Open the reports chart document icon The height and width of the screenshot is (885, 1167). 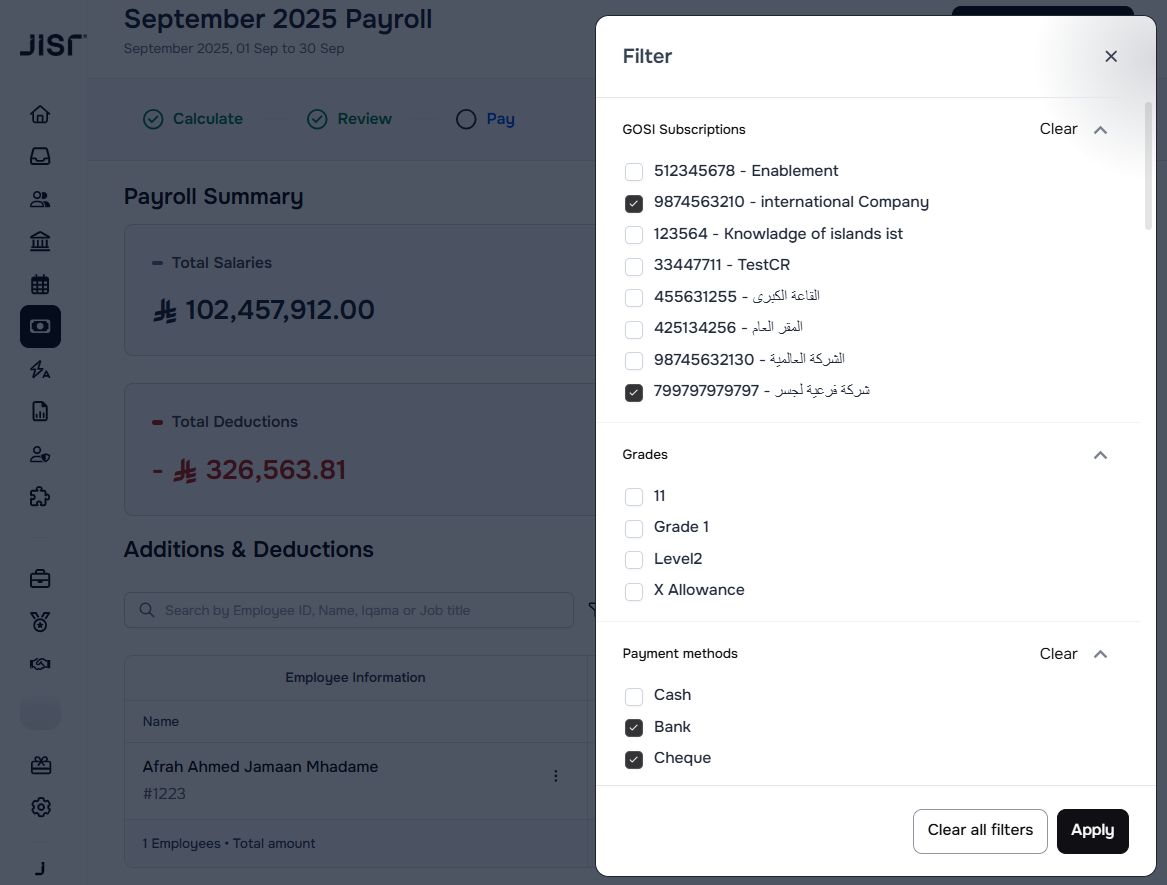click(40, 411)
